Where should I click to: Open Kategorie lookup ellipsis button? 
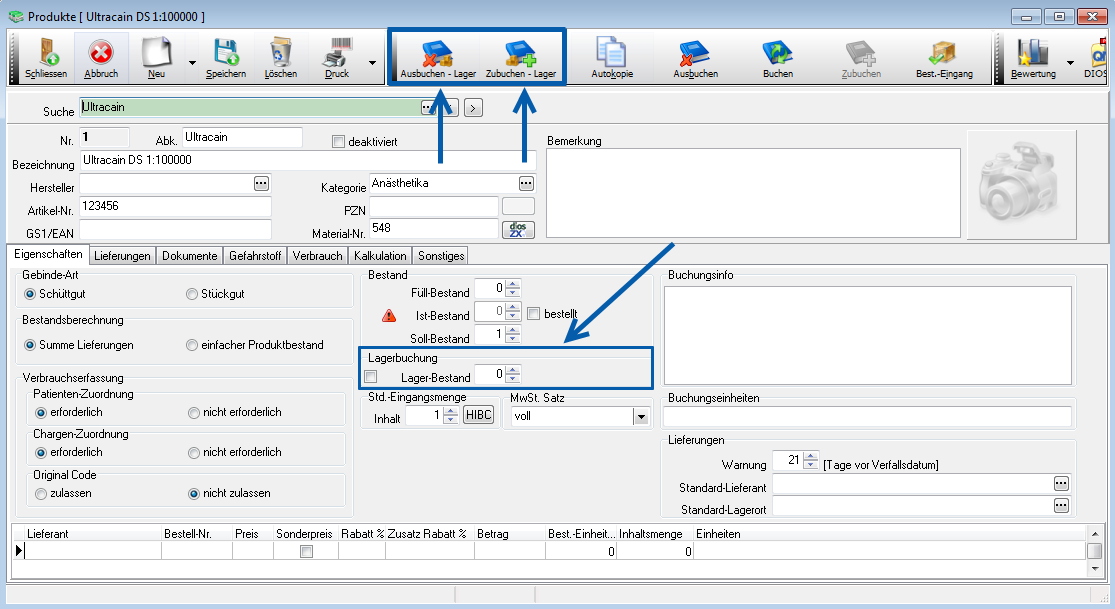(526, 184)
